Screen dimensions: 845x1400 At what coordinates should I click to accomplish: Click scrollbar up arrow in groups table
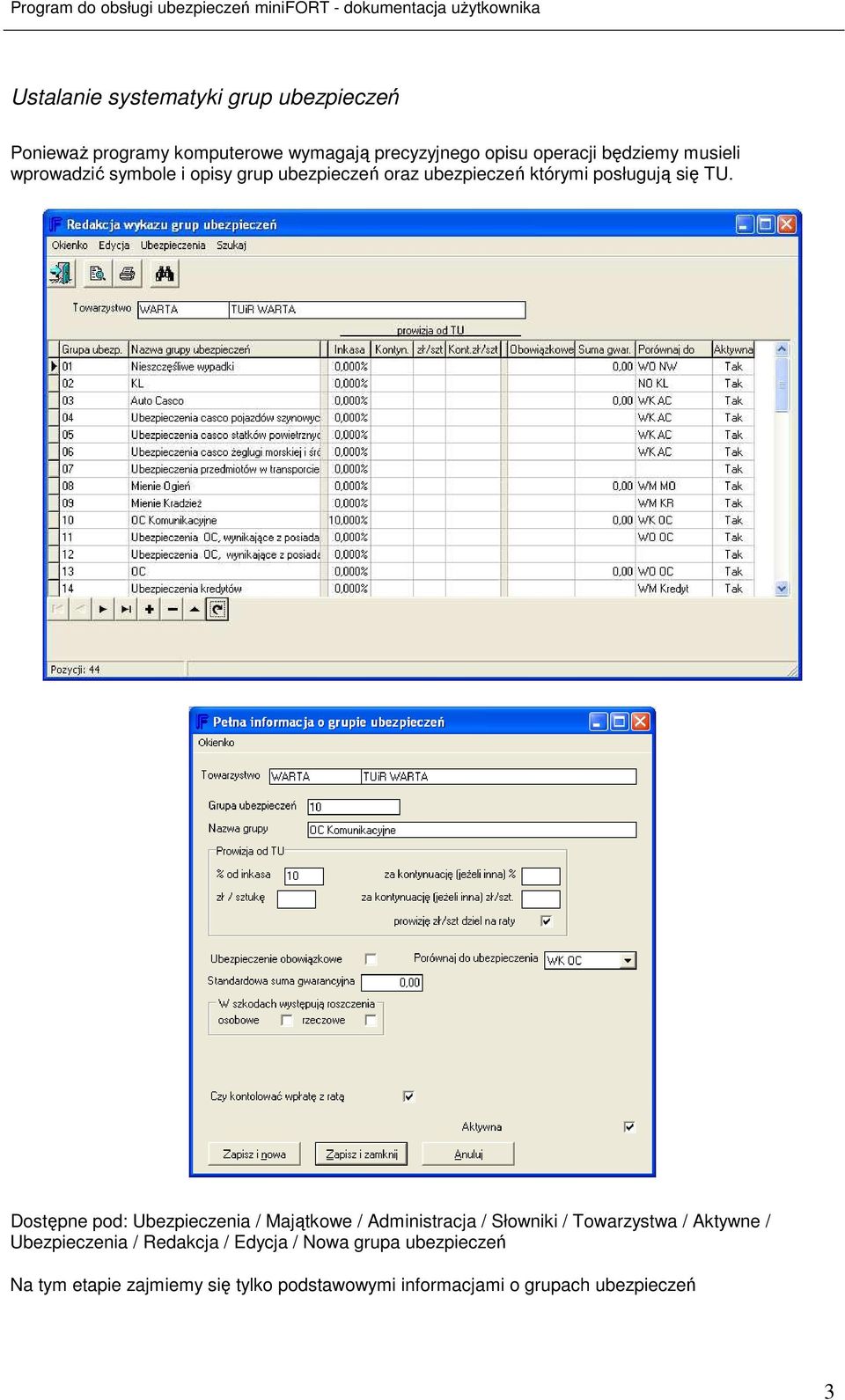(782, 350)
